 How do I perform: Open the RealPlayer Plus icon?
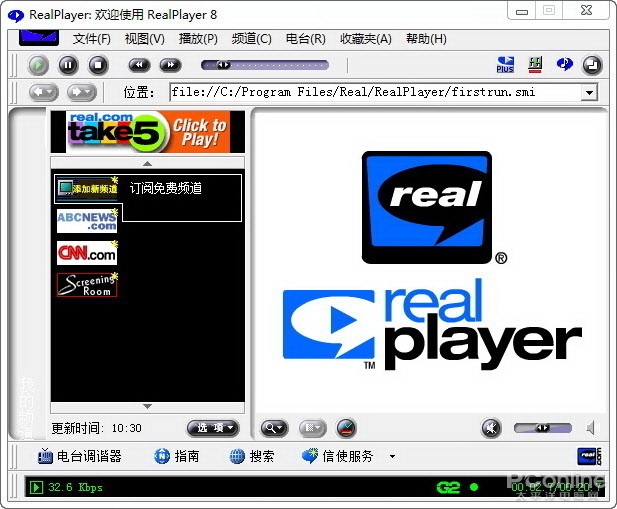point(505,65)
